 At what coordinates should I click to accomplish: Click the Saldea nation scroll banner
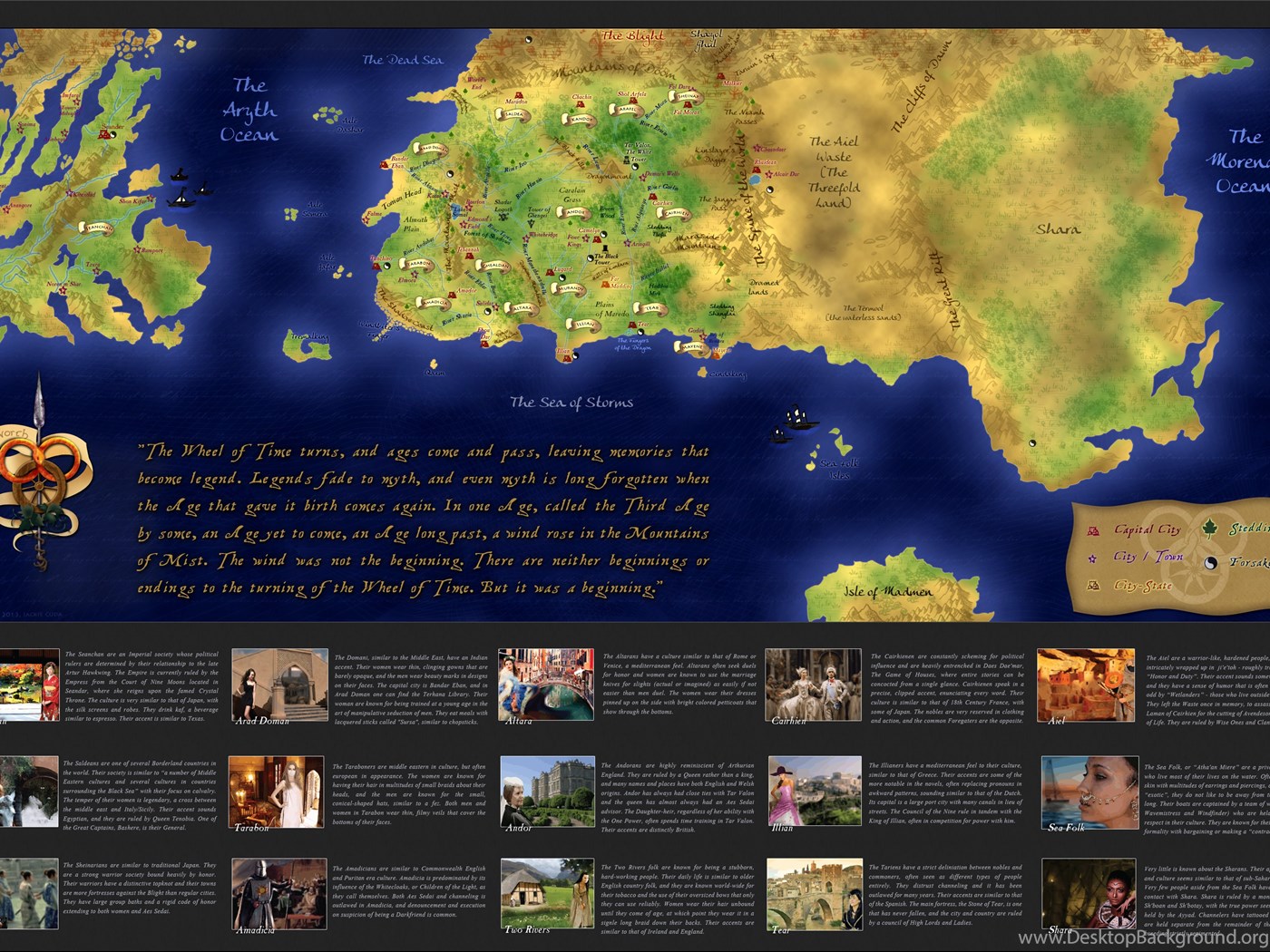[x=513, y=115]
